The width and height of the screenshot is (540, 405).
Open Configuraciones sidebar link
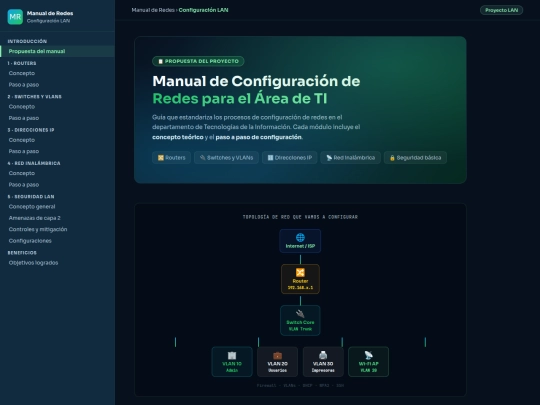(30, 241)
